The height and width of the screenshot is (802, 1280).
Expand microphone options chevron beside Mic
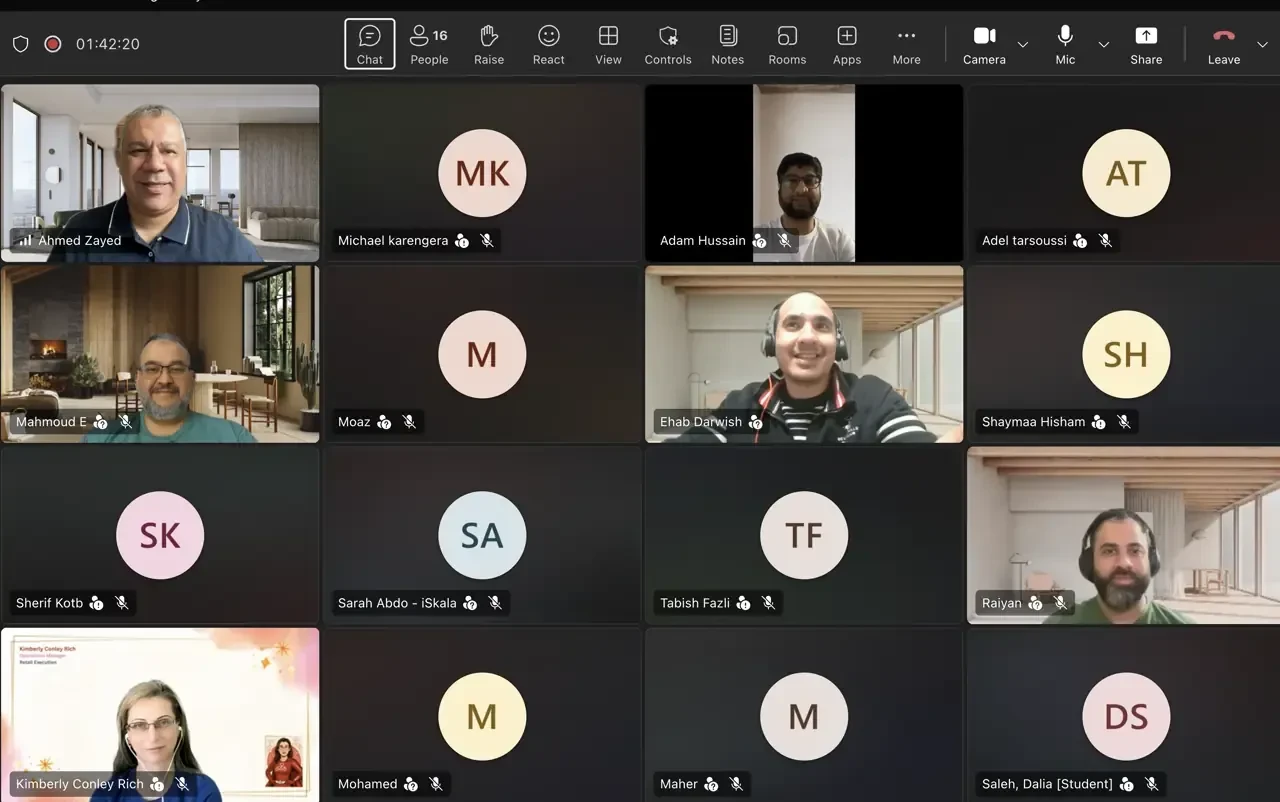point(1104,44)
